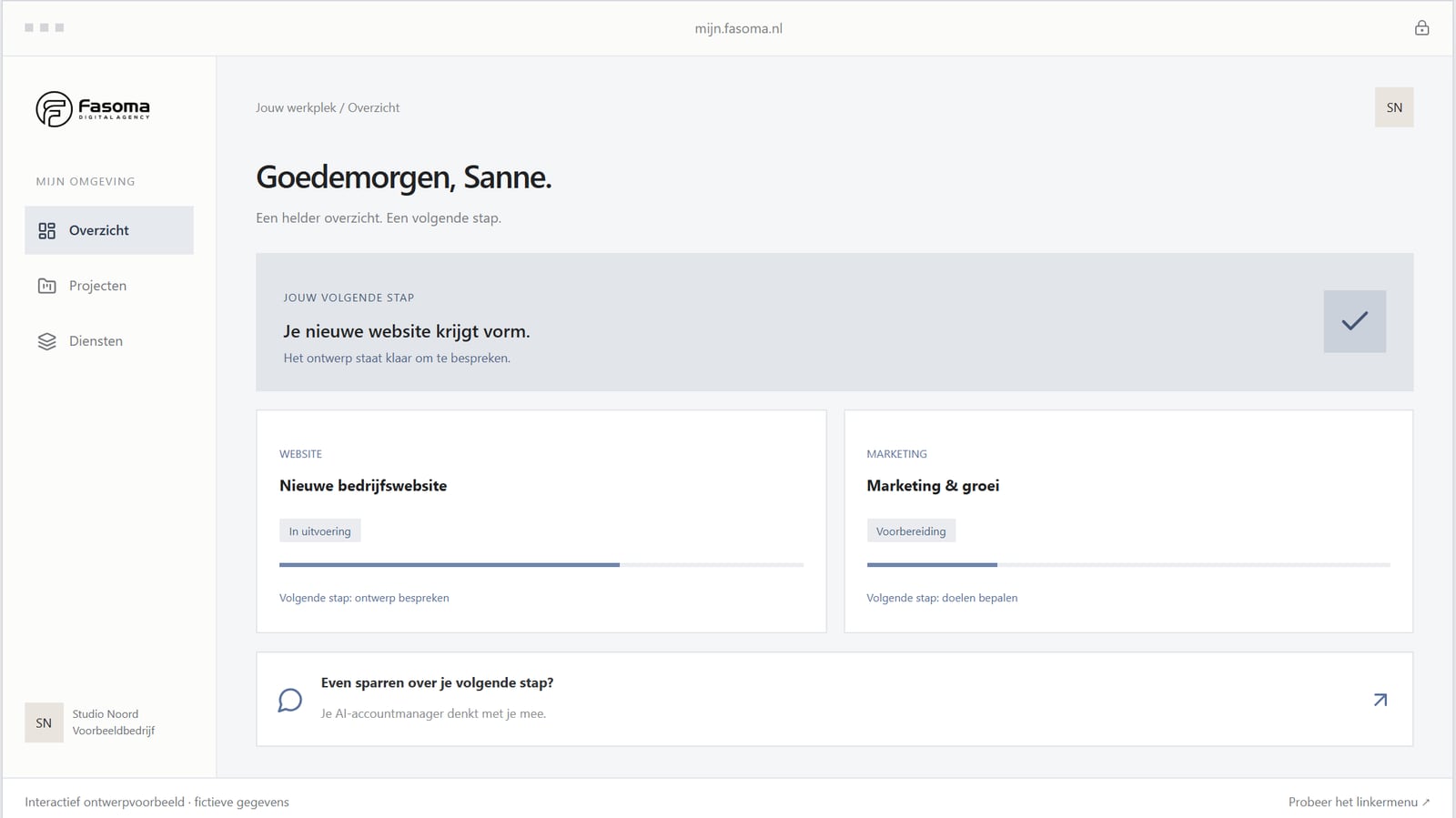Screen dimensions: 1456x818
Task: Click the checkmark button in the next-step banner
Action: pyautogui.click(x=1355, y=321)
